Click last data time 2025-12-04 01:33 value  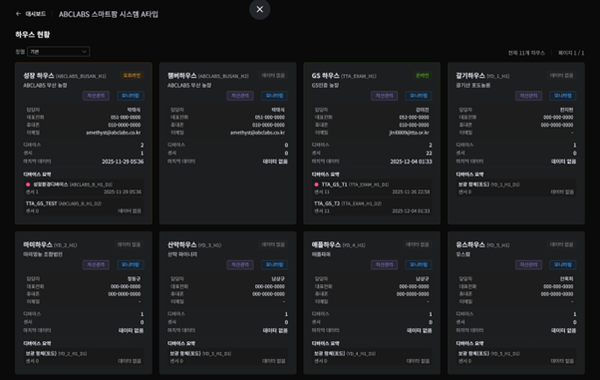click(411, 162)
